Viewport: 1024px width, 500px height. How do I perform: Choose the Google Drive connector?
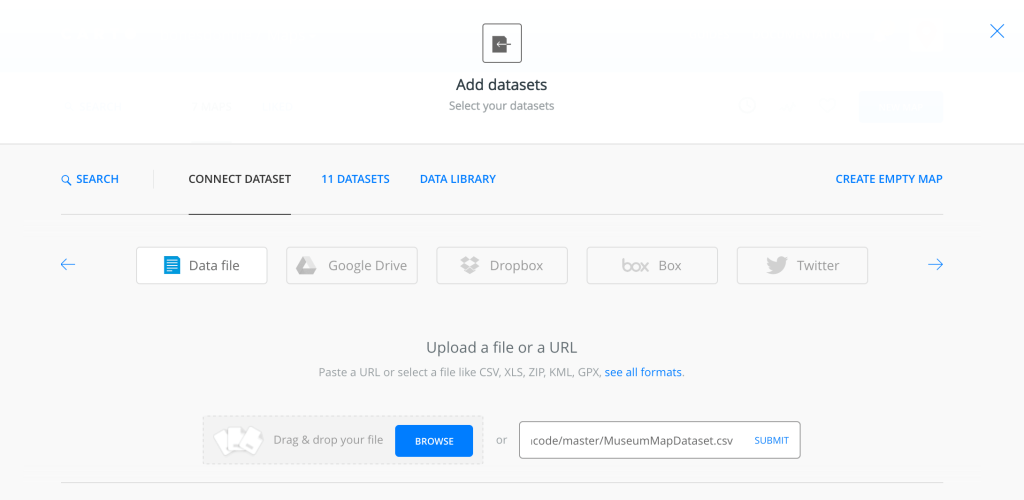tap(352, 266)
